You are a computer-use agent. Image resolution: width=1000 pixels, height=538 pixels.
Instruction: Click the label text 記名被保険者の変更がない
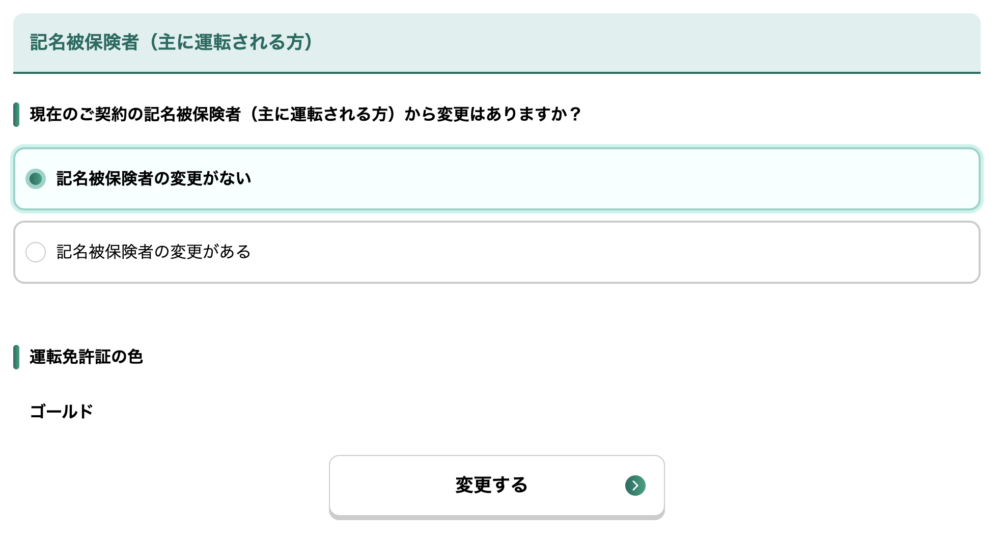click(x=154, y=178)
